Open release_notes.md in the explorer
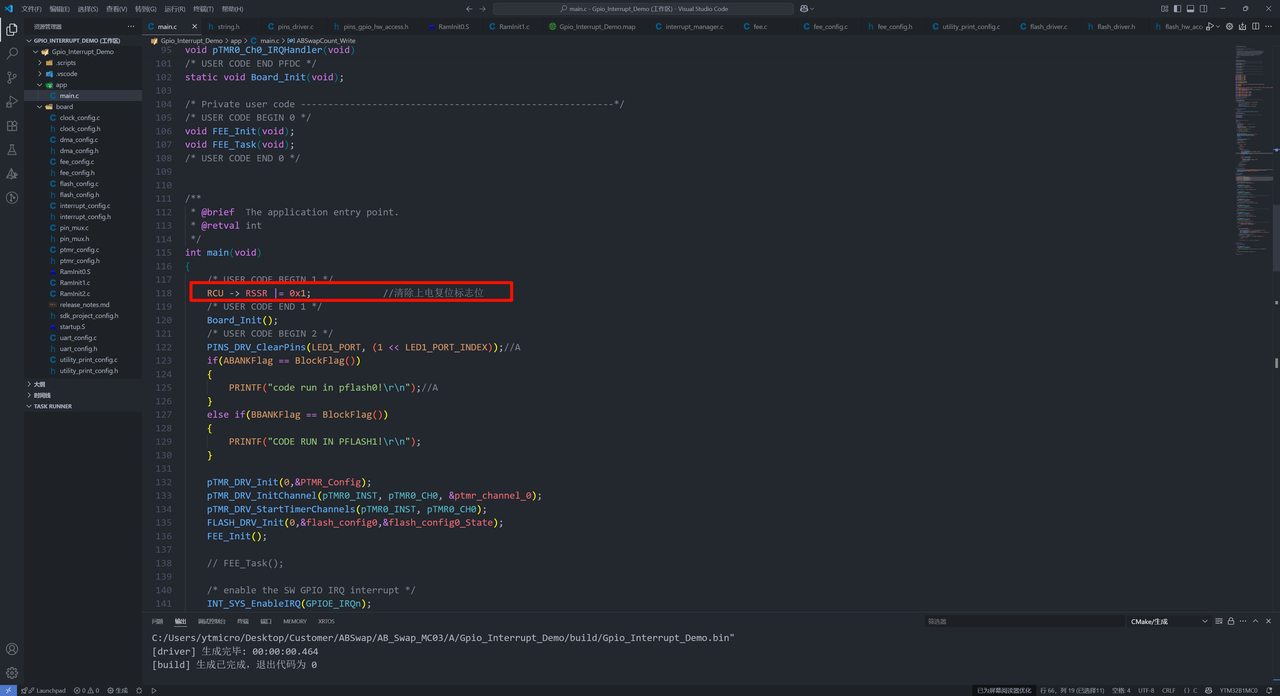Screen dimensions: 1280x696 point(84,304)
